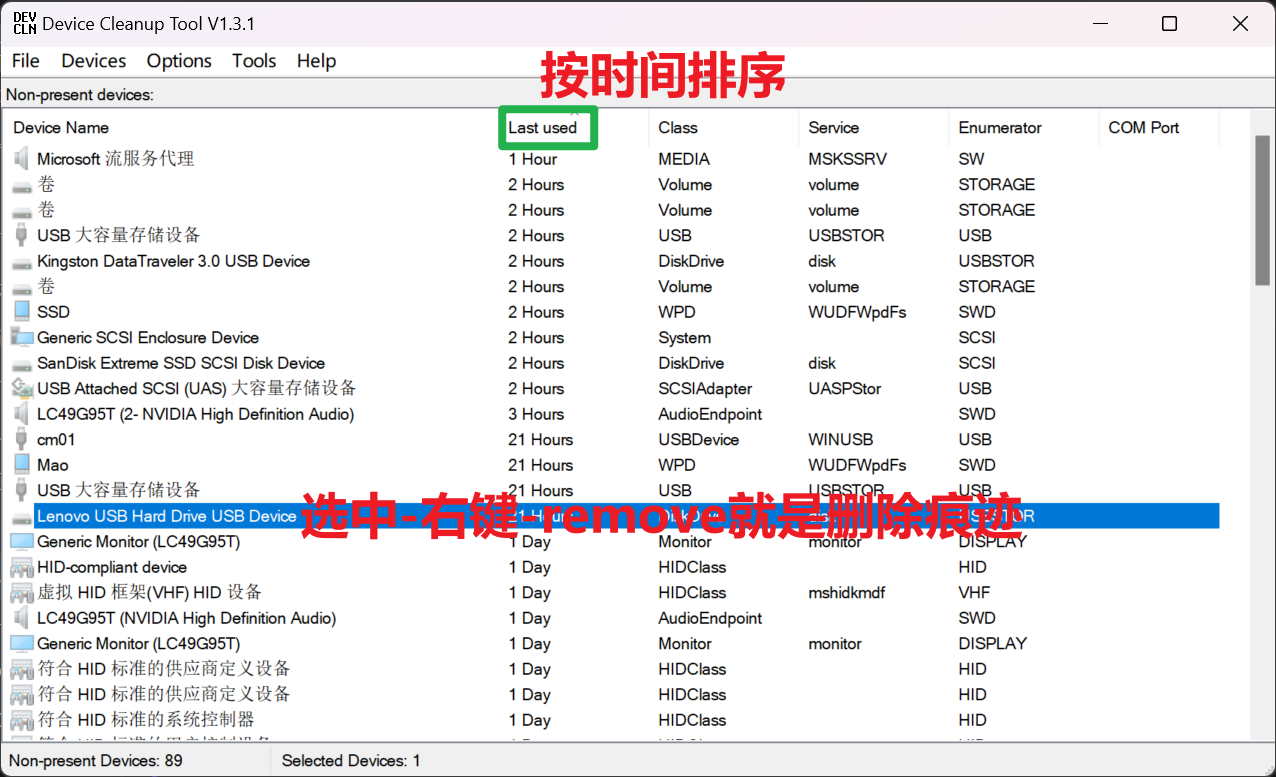
Task: Click the disk icon beside SanDisk Extreme SSD
Action: [x=21, y=364]
